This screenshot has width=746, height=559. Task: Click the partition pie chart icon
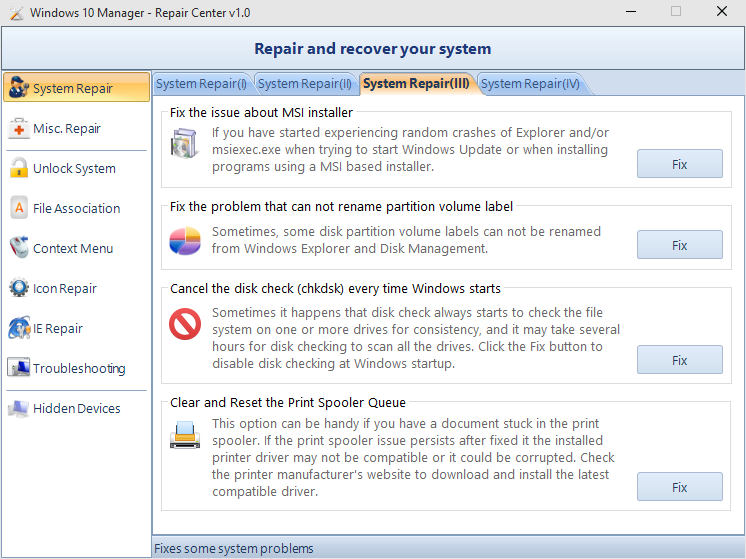185,241
